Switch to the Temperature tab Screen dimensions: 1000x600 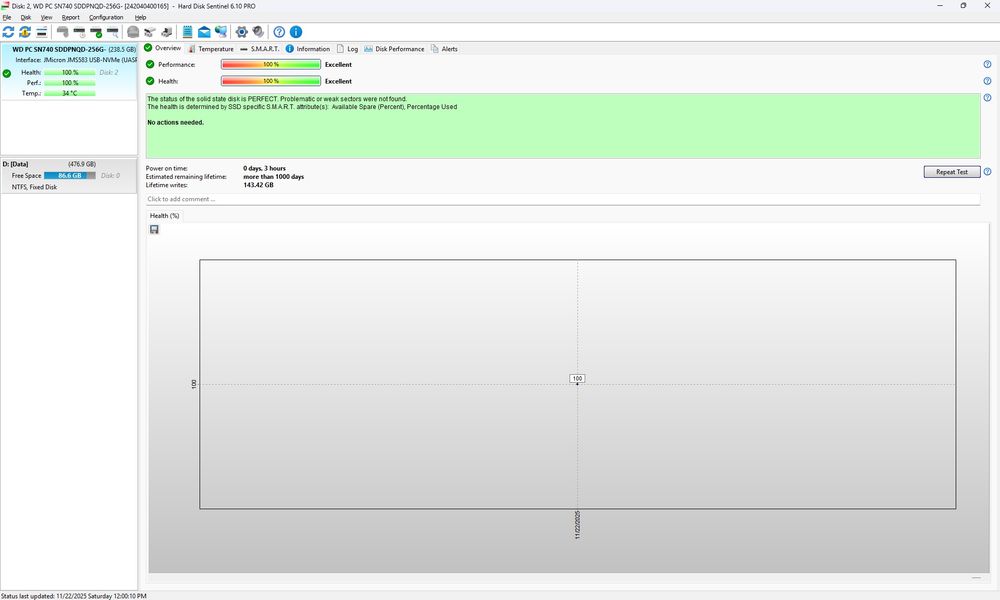[x=211, y=48]
